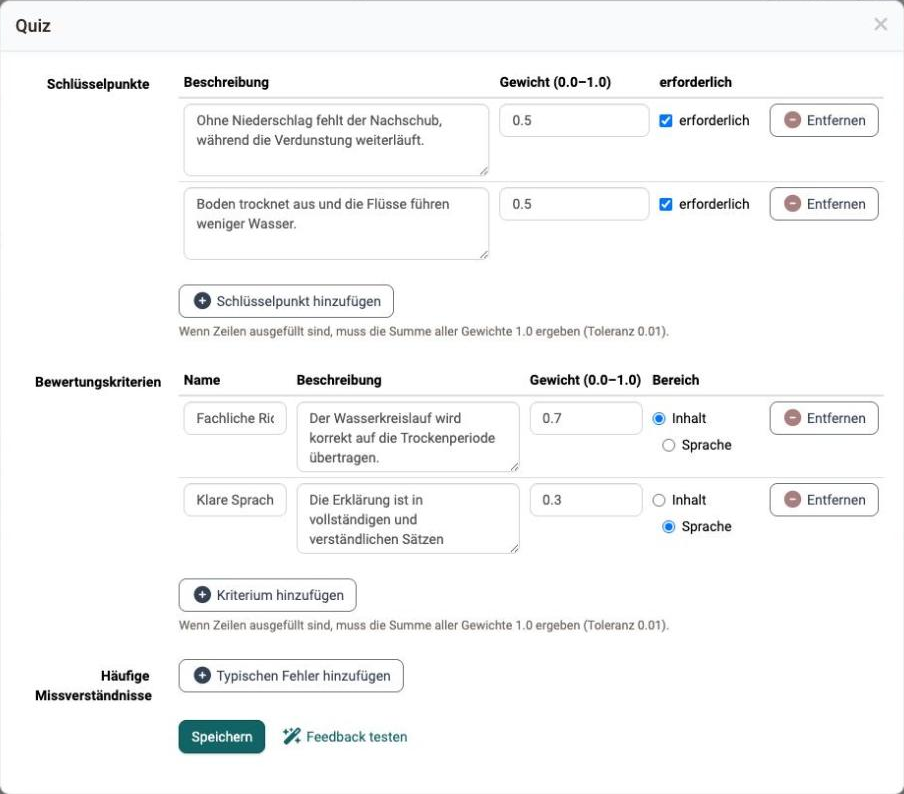Click the minus icon to remove the Fachliche criterion
Viewport: 904px width, 794px height.
coord(793,418)
